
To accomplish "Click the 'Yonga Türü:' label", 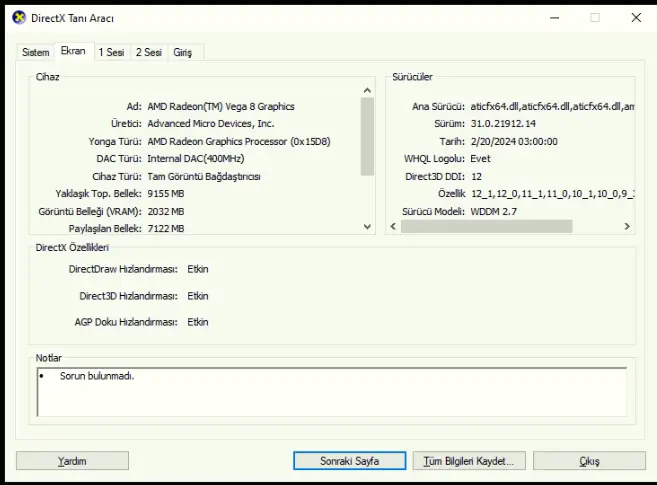I will pyautogui.click(x=115, y=142).
